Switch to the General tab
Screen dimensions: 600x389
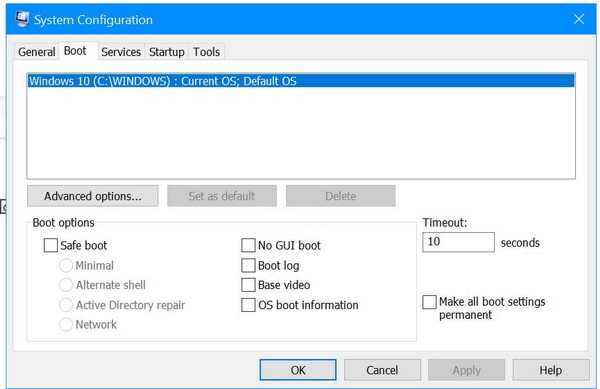click(x=37, y=52)
